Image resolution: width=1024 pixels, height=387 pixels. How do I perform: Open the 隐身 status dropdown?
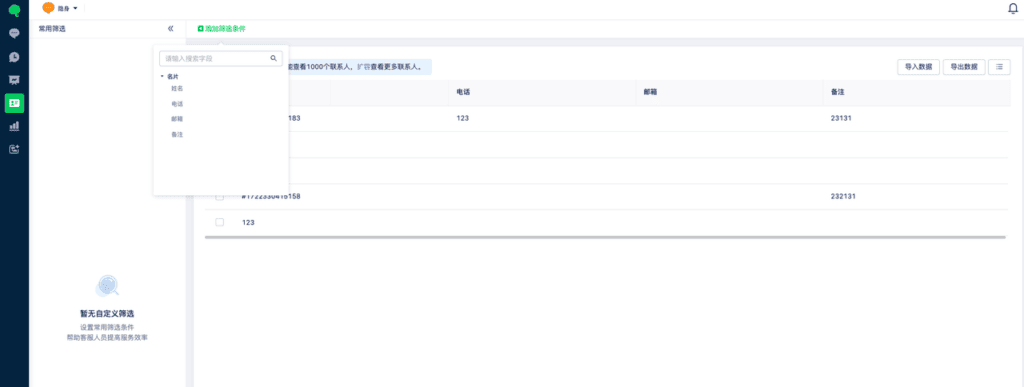click(68, 8)
